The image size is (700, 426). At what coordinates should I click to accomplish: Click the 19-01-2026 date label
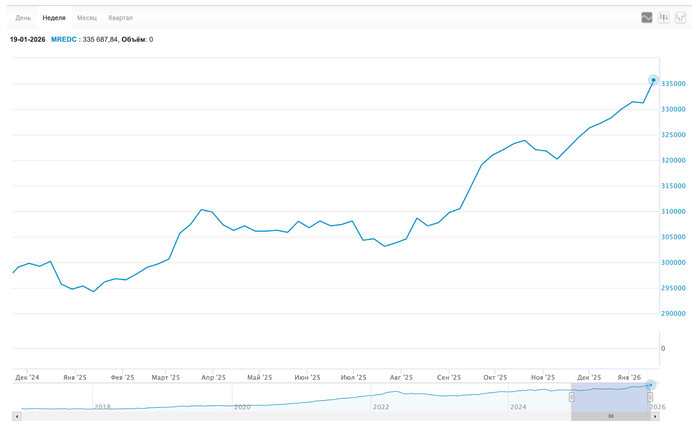click(27, 40)
